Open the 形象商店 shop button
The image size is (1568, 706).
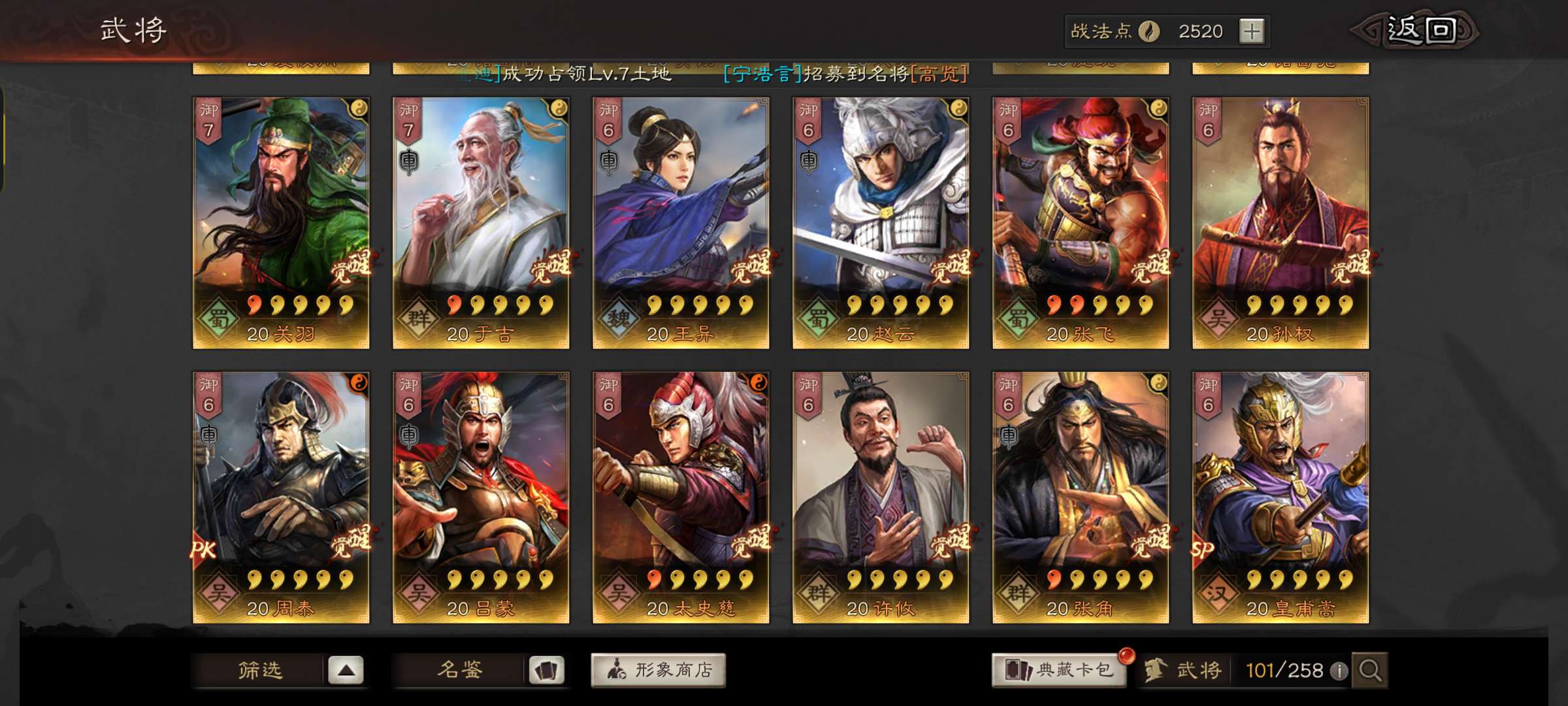click(659, 670)
